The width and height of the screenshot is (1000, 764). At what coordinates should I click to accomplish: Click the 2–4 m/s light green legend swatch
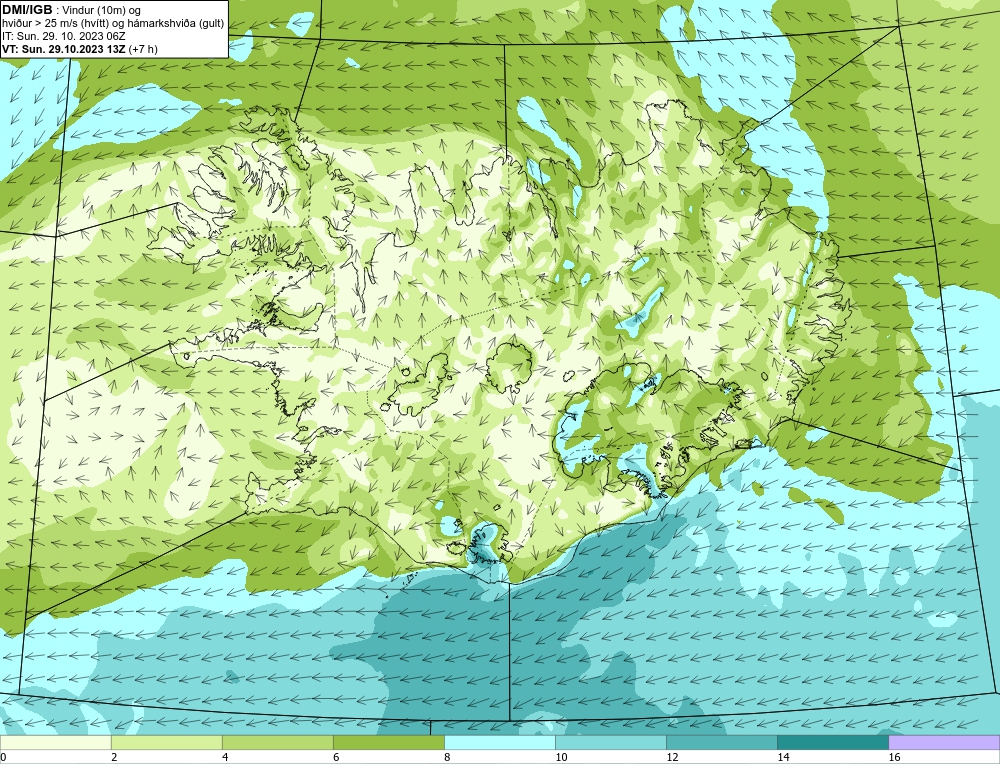coord(166,742)
